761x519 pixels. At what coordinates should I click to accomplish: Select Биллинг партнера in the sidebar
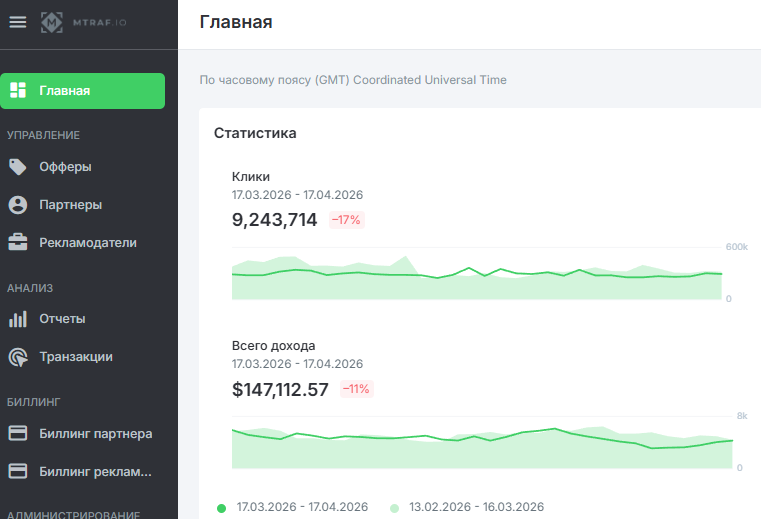point(95,434)
